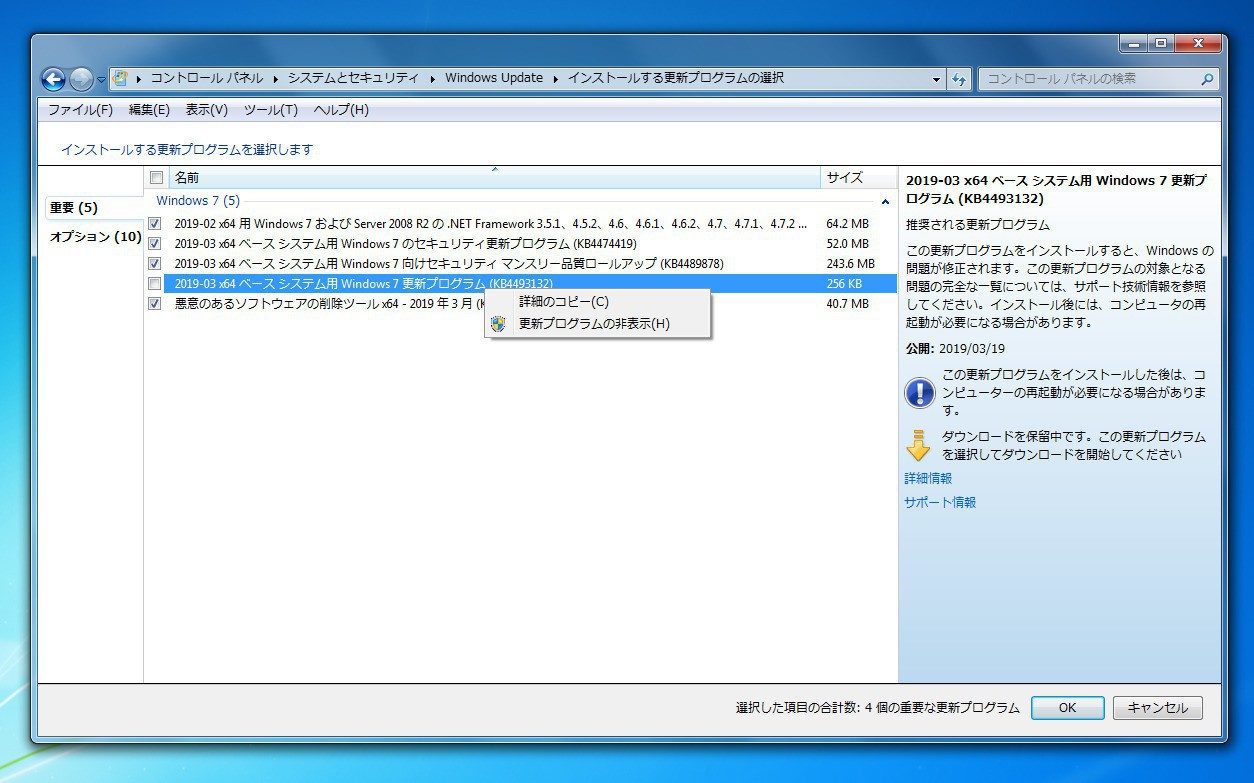This screenshot has height=783, width=1254.
Task: Click the refresh button beside address bar
Action: [959, 79]
